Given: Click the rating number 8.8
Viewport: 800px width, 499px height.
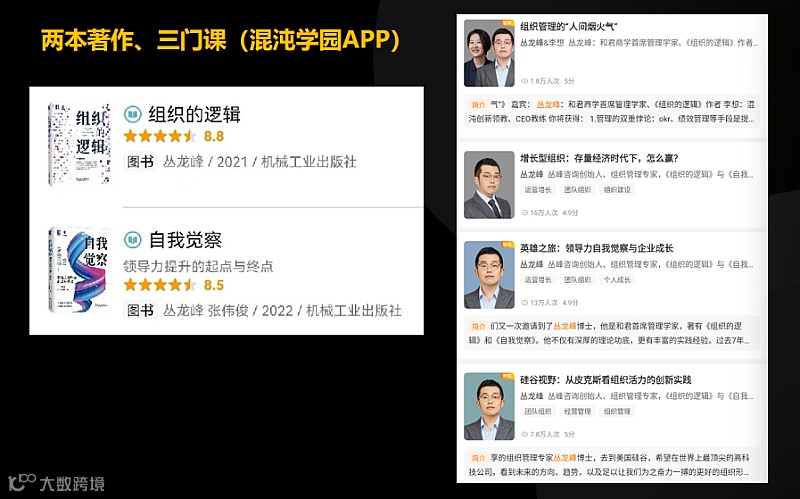Looking at the screenshot, I should click(214, 136).
